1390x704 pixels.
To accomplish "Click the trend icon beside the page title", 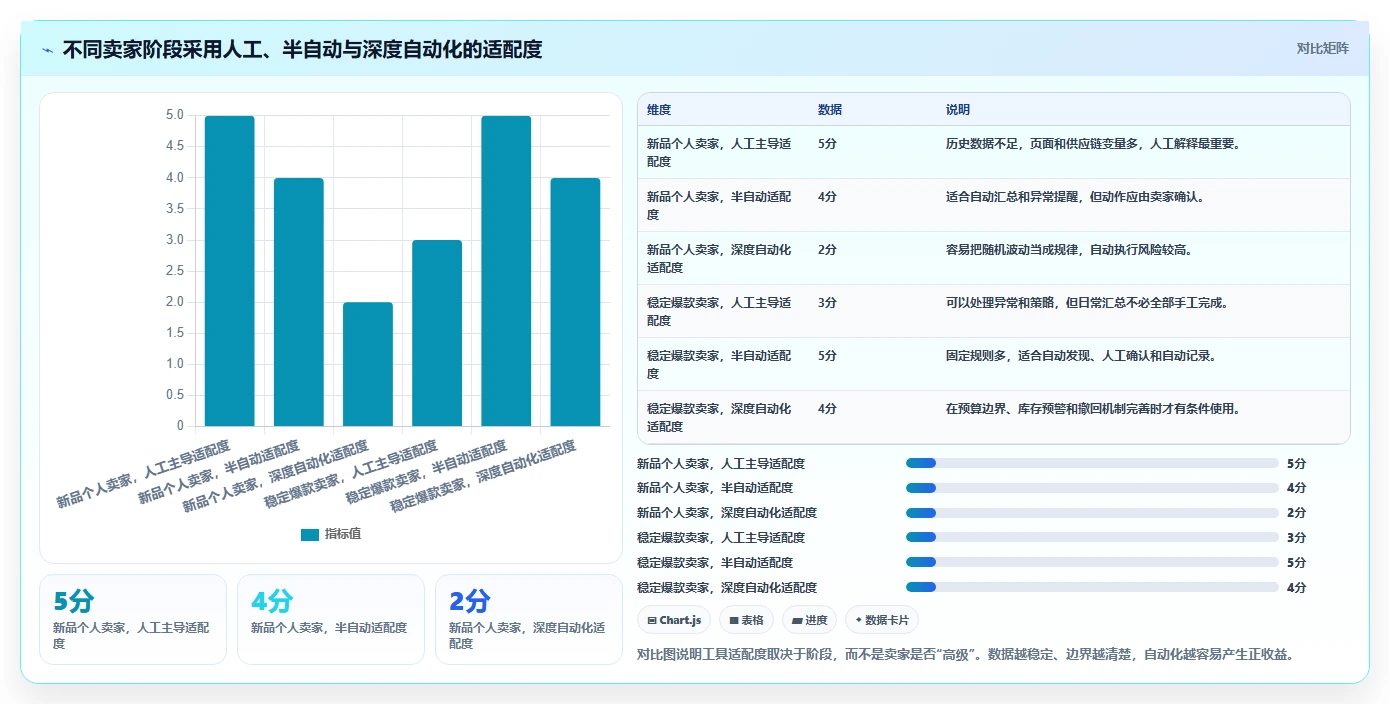I will [x=48, y=50].
